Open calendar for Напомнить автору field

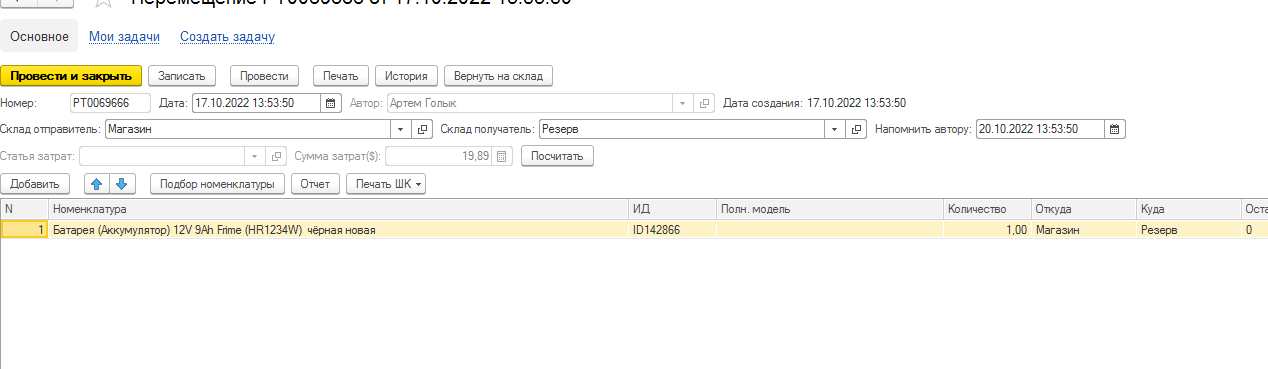[x=1116, y=129]
